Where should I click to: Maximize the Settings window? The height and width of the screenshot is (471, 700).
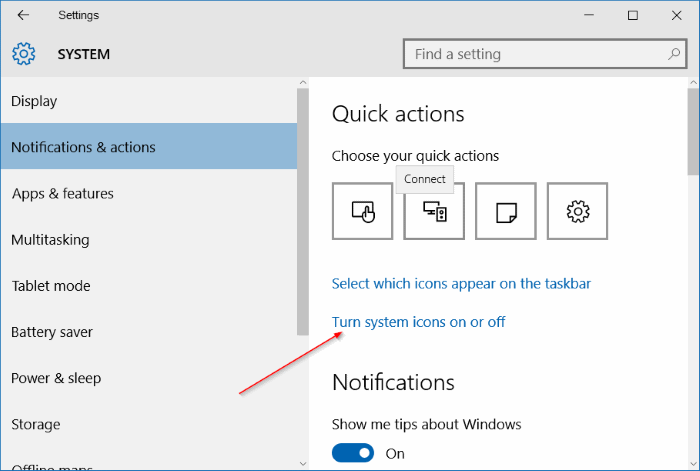(x=632, y=15)
